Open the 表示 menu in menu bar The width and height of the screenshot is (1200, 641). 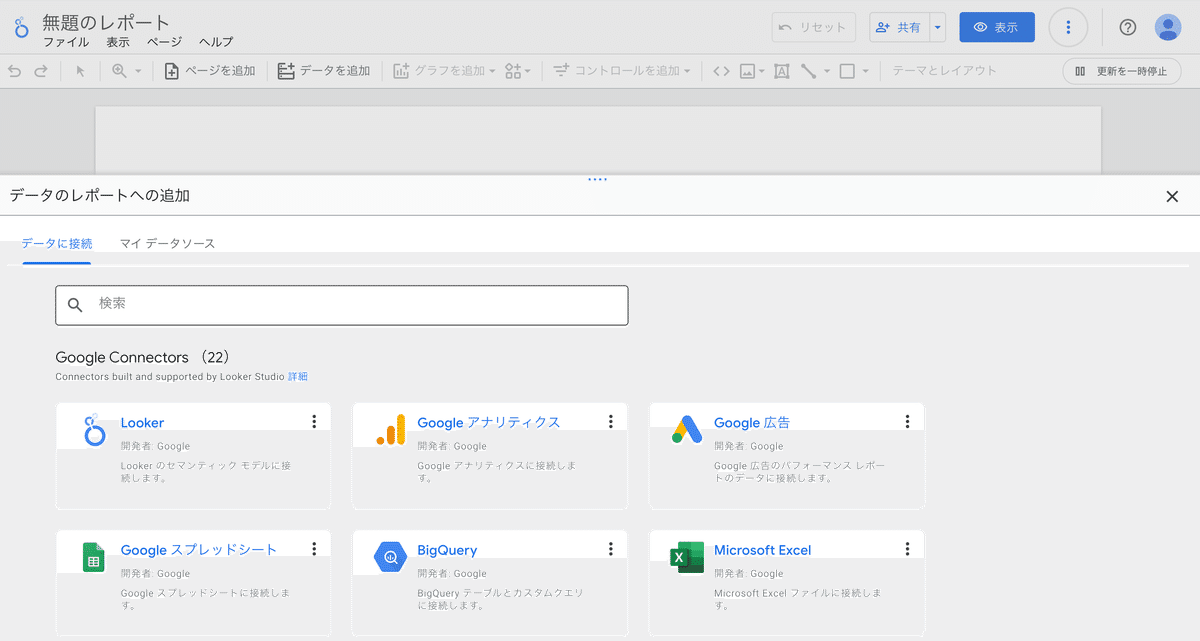tap(118, 42)
